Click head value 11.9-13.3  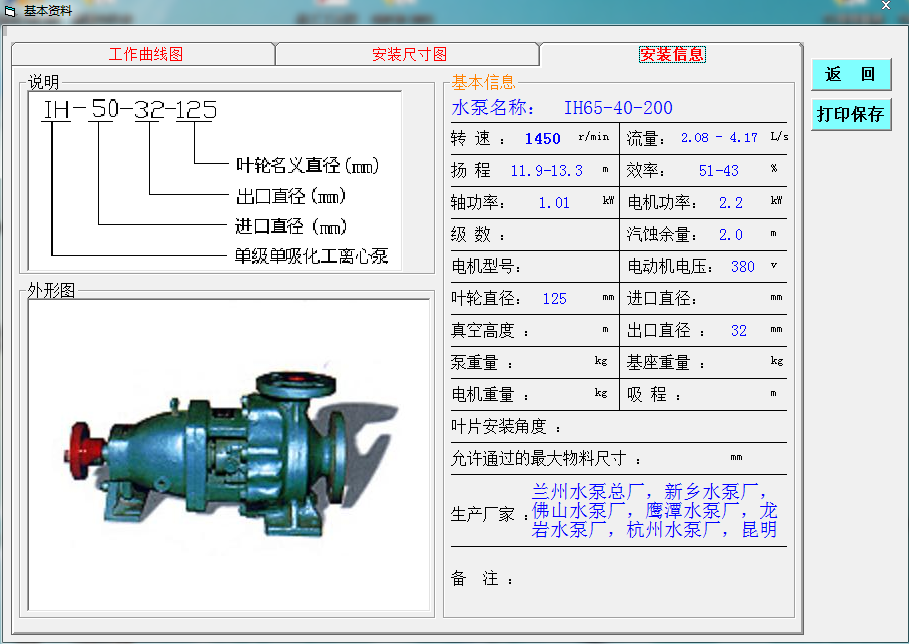click(x=546, y=171)
